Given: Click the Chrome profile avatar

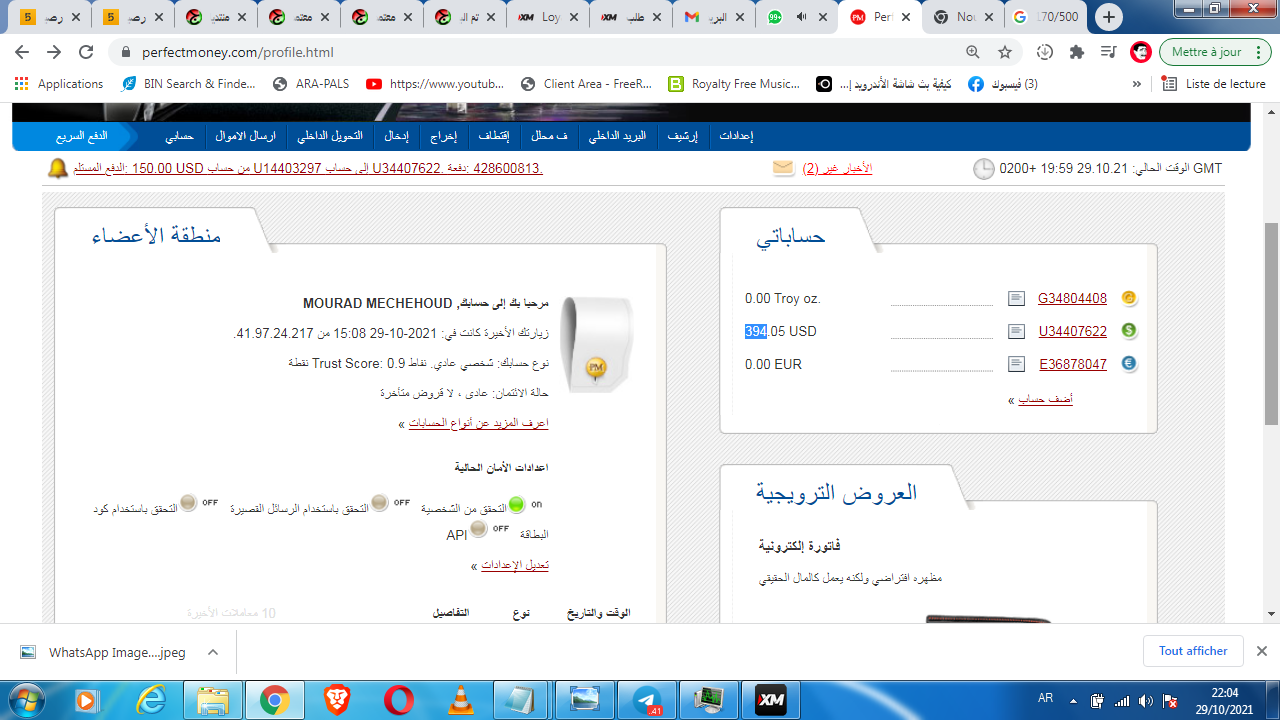Looking at the screenshot, I should (x=1141, y=52).
